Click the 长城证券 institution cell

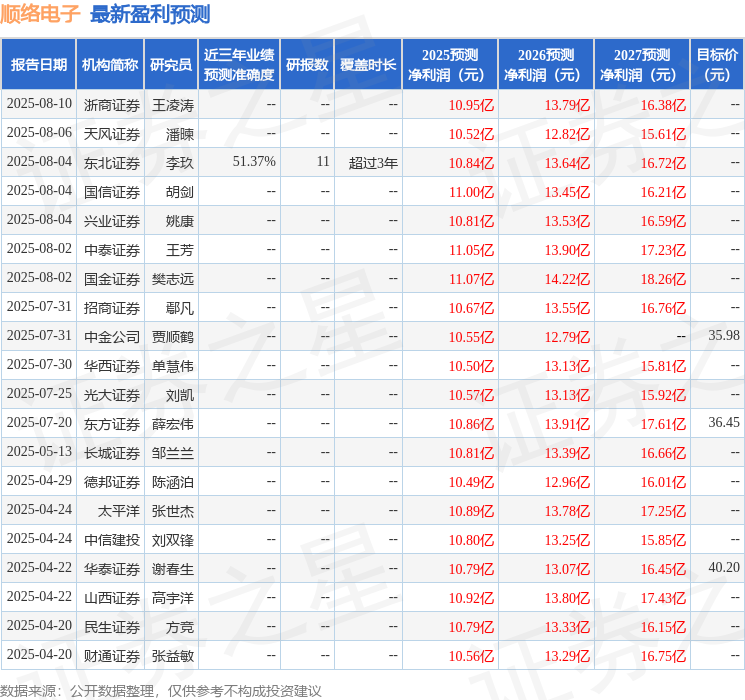pyautogui.click(x=112, y=453)
